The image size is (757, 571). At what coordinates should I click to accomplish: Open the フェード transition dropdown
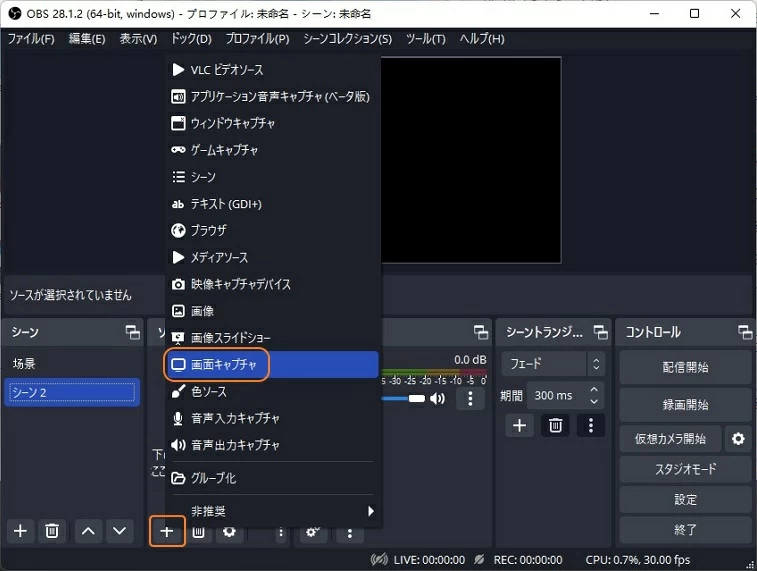554,363
